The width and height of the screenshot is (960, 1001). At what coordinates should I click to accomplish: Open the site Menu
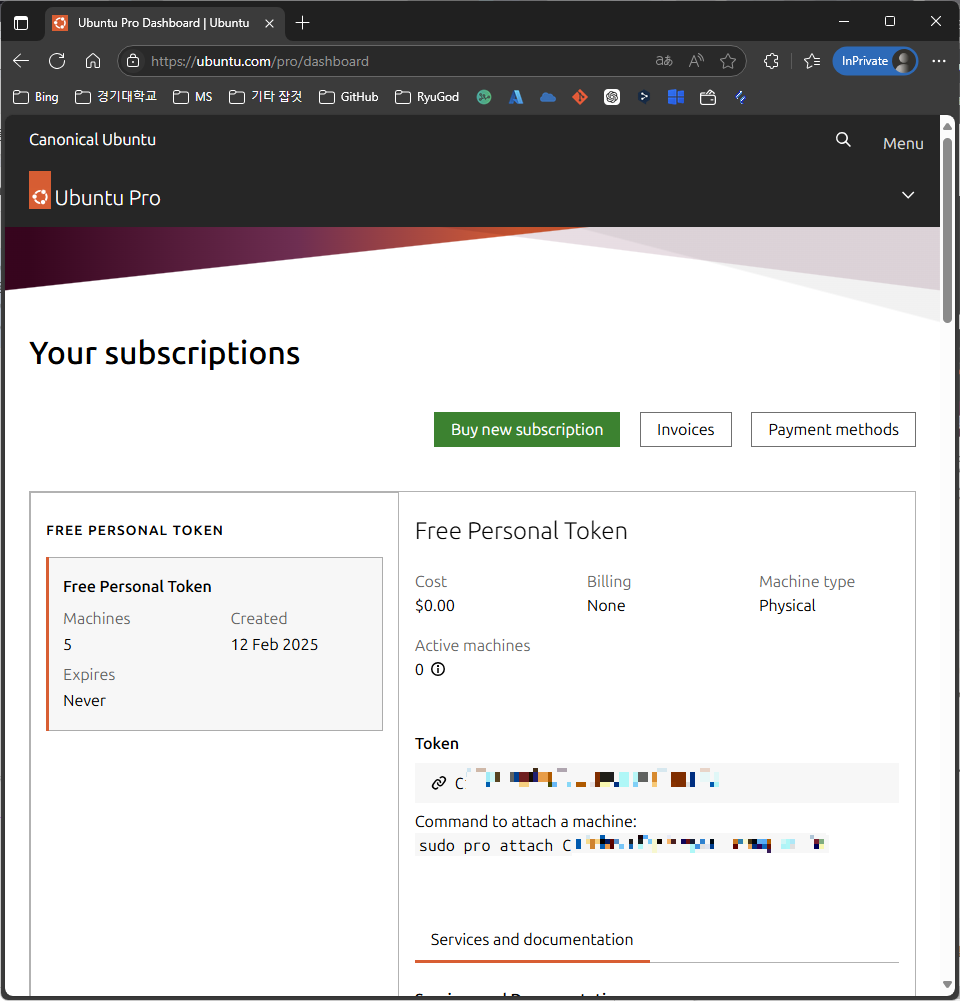903,144
